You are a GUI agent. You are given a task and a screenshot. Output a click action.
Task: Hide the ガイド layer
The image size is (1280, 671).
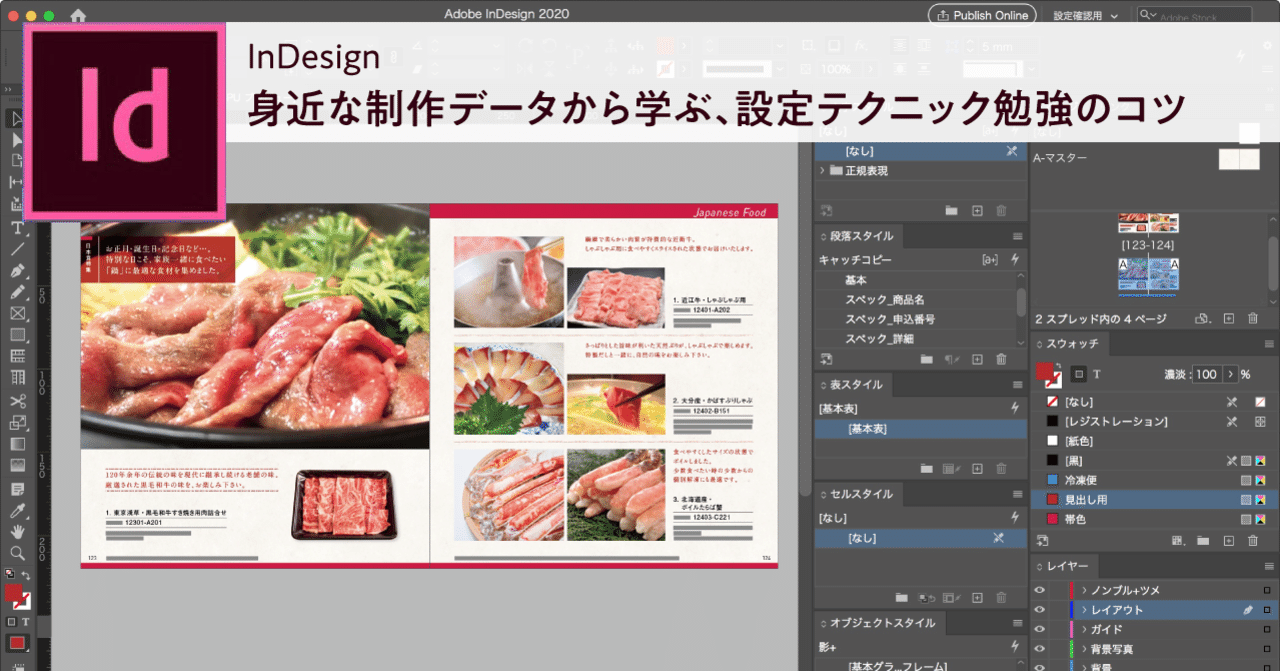tap(1040, 630)
